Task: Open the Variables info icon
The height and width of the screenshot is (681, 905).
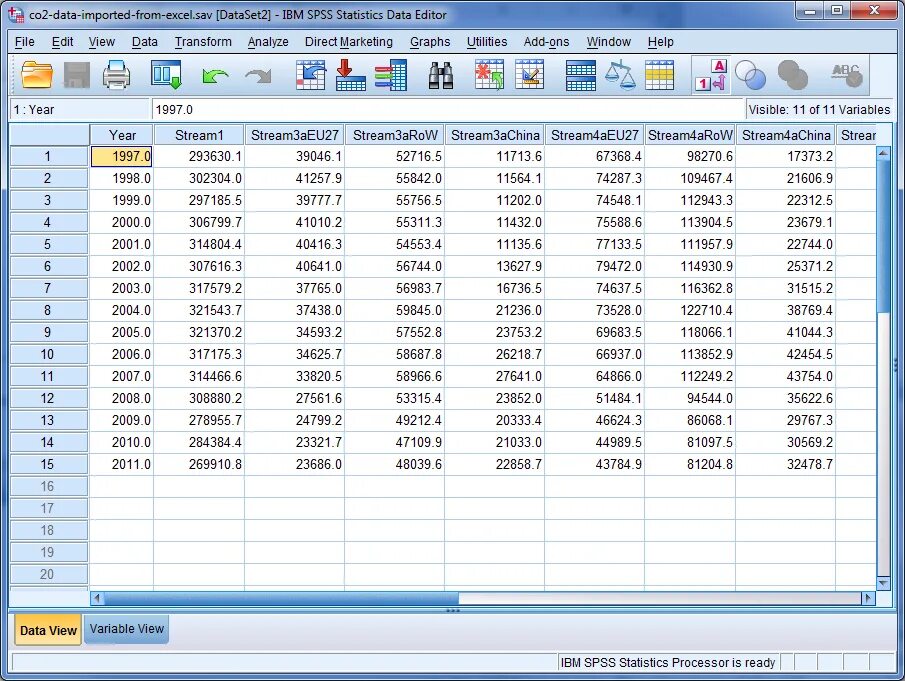Action: [391, 75]
